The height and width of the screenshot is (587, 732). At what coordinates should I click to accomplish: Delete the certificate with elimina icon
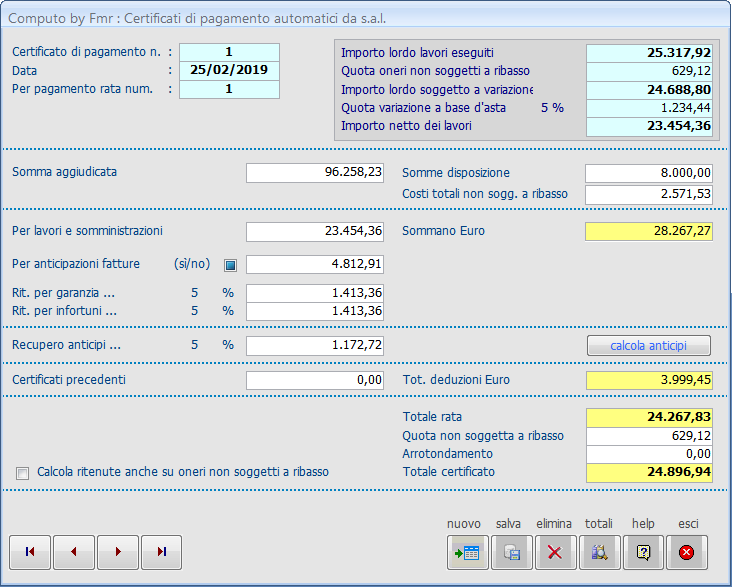556,553
